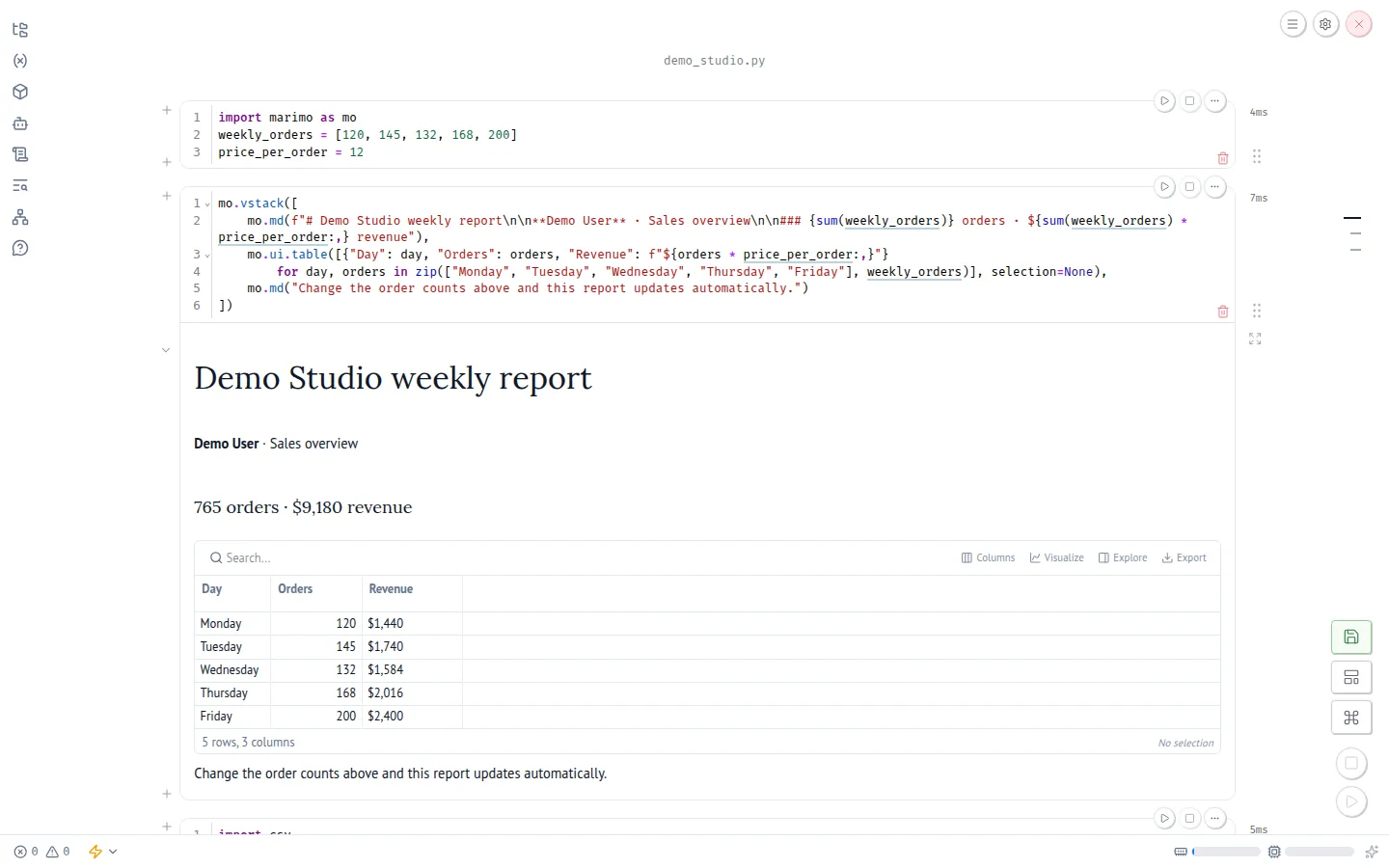Image resolution: width=1389 pixels, height=868 pixels.
Task: Run the import marimo cell
Action: [x=1164, y=100]
